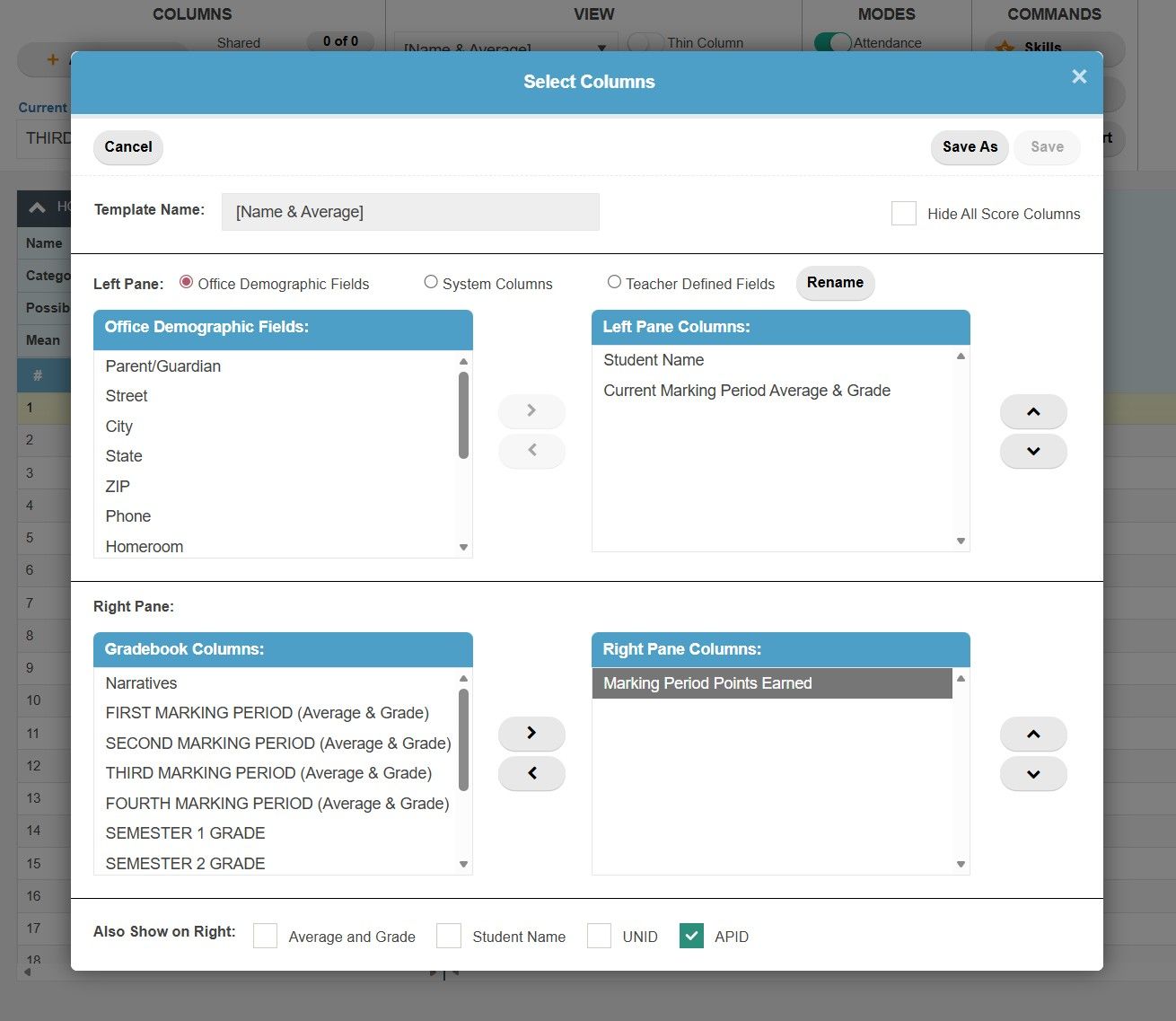Move selected field into Left Pane Columns

coord(531,410)
